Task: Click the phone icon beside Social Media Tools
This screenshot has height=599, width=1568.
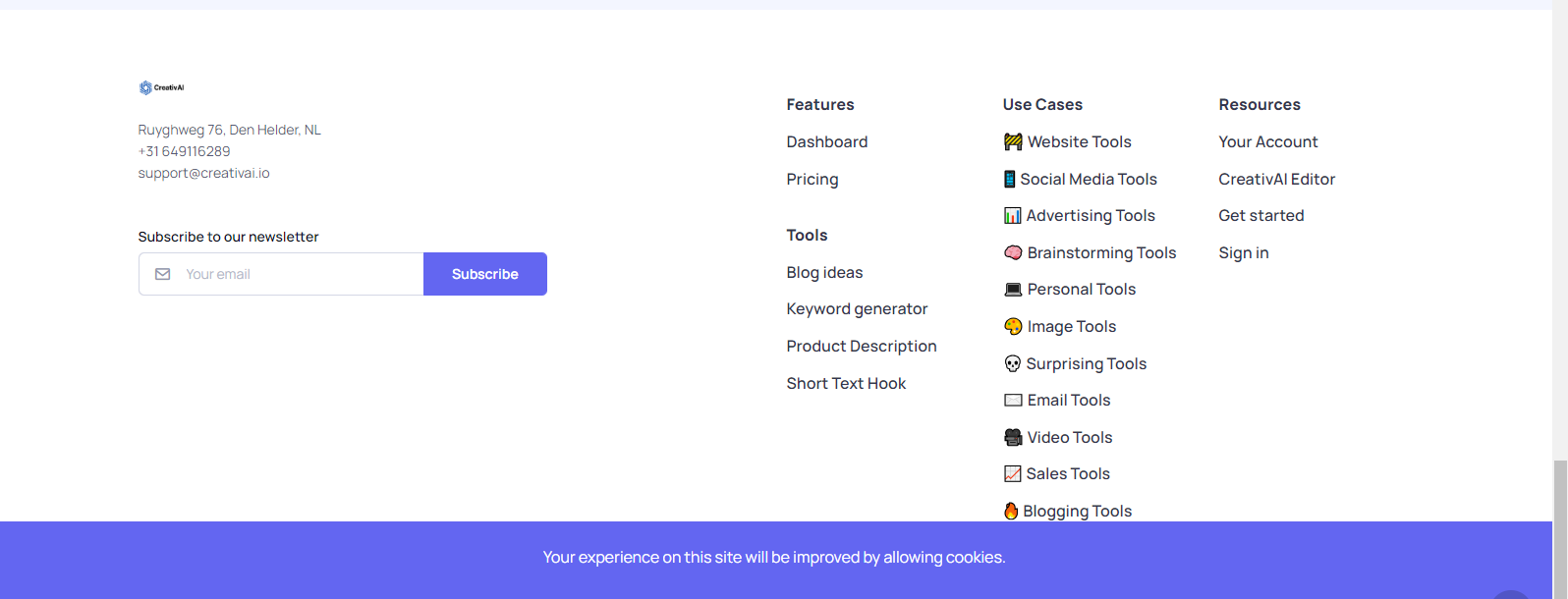Action: [1009, 179]
